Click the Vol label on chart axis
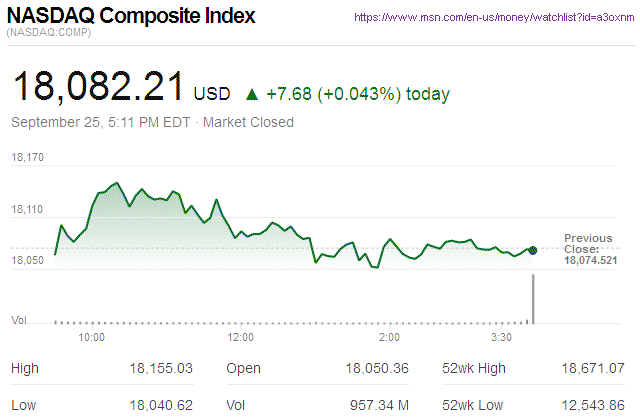This screenshot has width=640, height=420. pos(18,319)
